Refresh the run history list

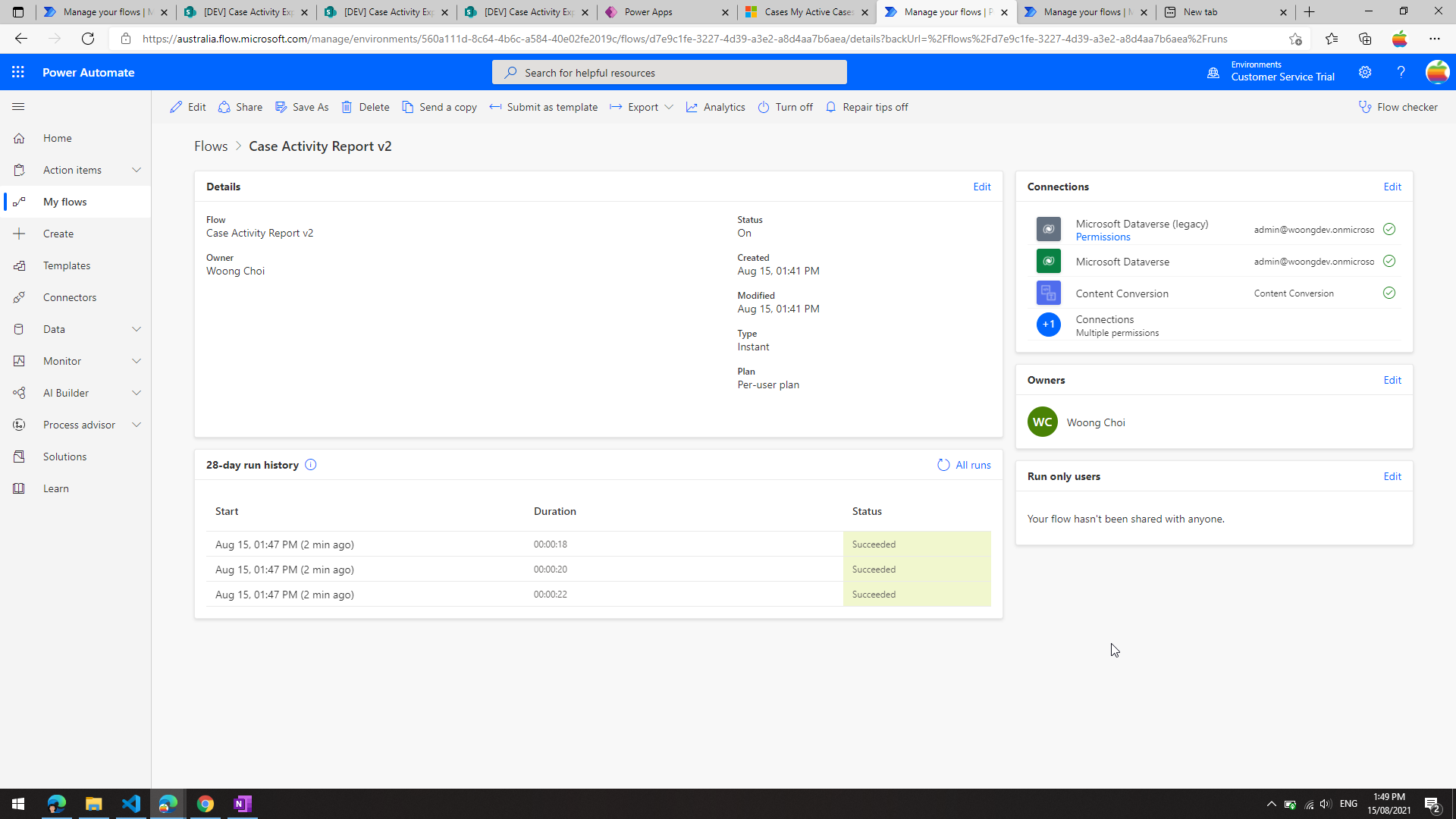(x=943, y=465)
